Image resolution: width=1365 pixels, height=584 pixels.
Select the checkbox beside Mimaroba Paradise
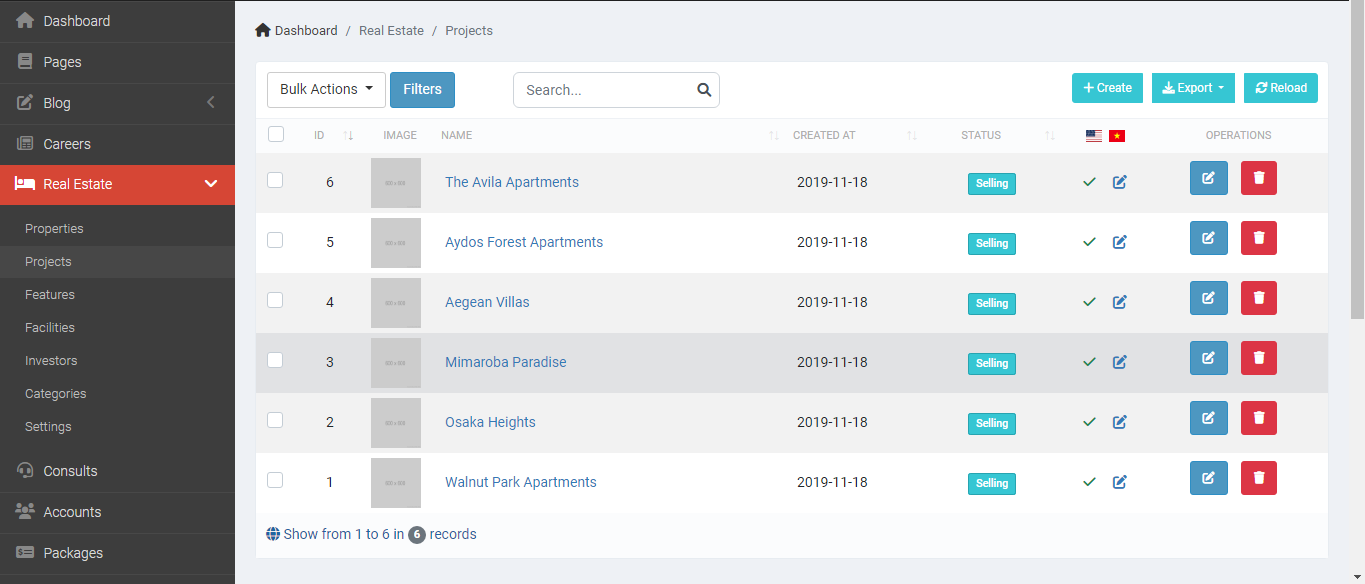pyautogui.click(x=275, y=360)
